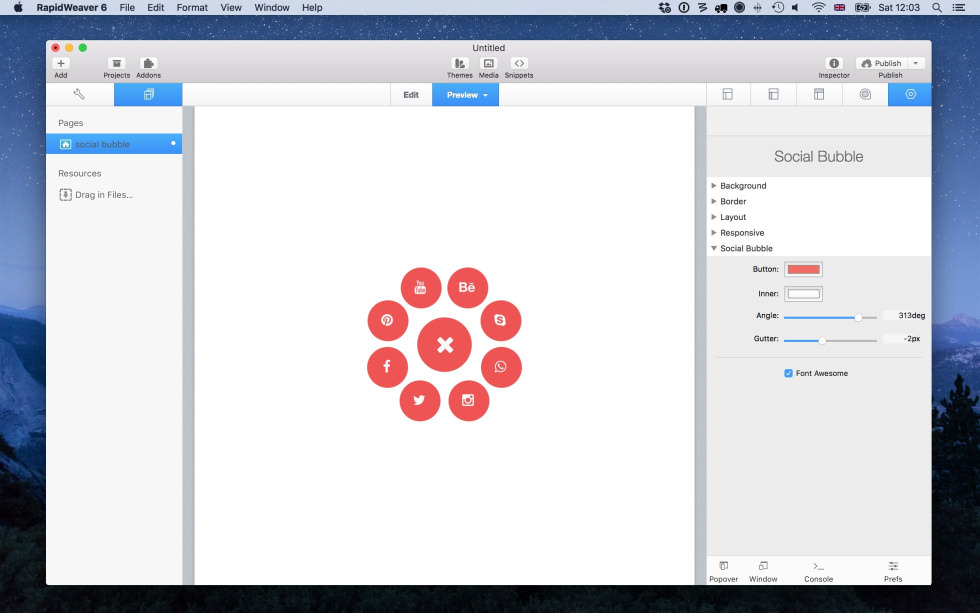The image size is (980, 613).
Task: Open the Preview mode dropdown
Action: [x=466, y=95]
